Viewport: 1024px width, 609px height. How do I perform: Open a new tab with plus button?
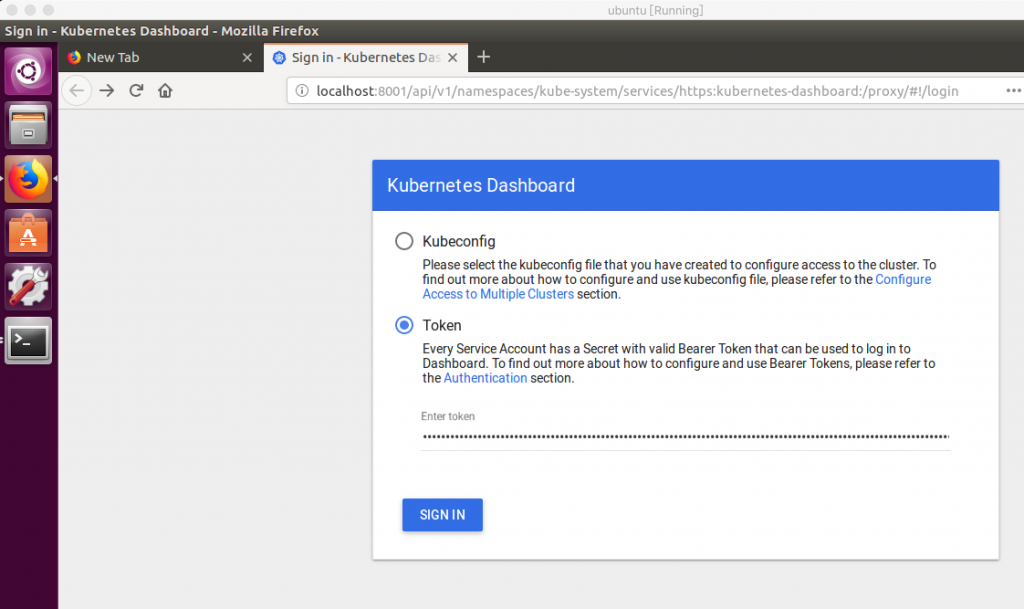coord(483,57)
